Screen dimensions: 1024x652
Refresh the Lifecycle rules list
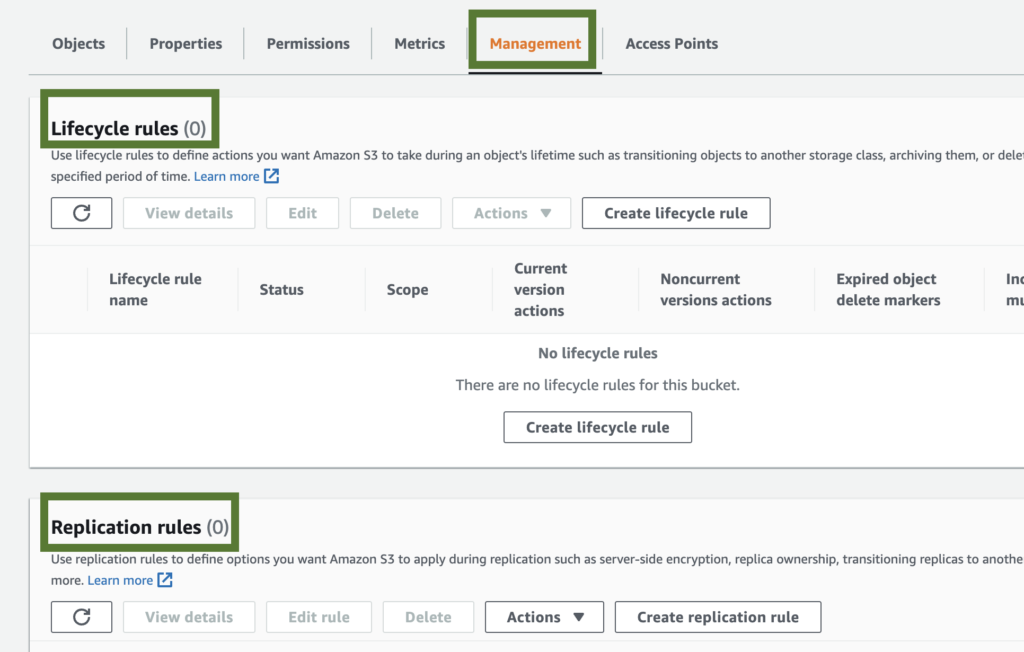pyautogui.click(x=81, y=213)
